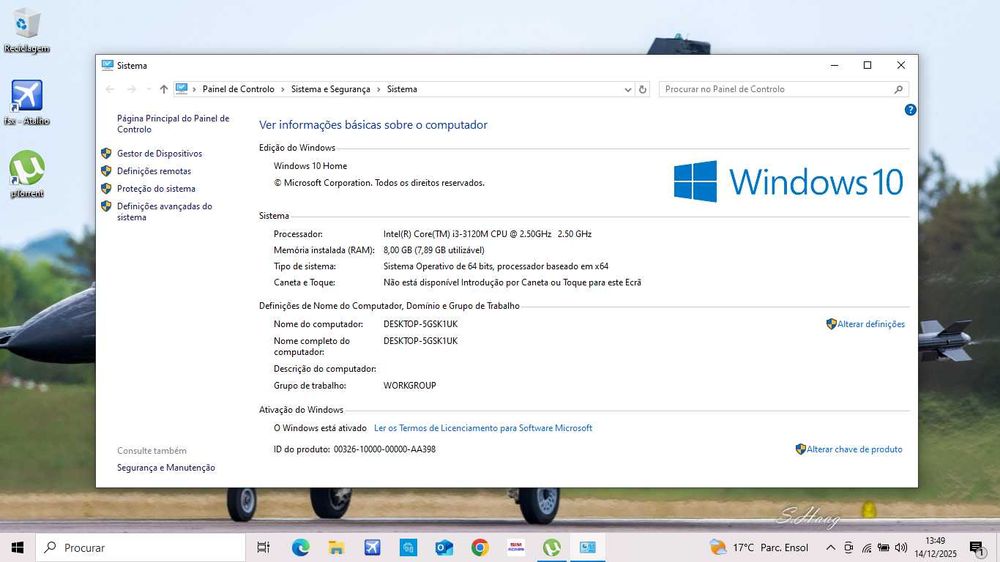Click Sistema breadcrumb in address bar
Viewport: 1000px width, 562px height.
(x=402, y=89)
